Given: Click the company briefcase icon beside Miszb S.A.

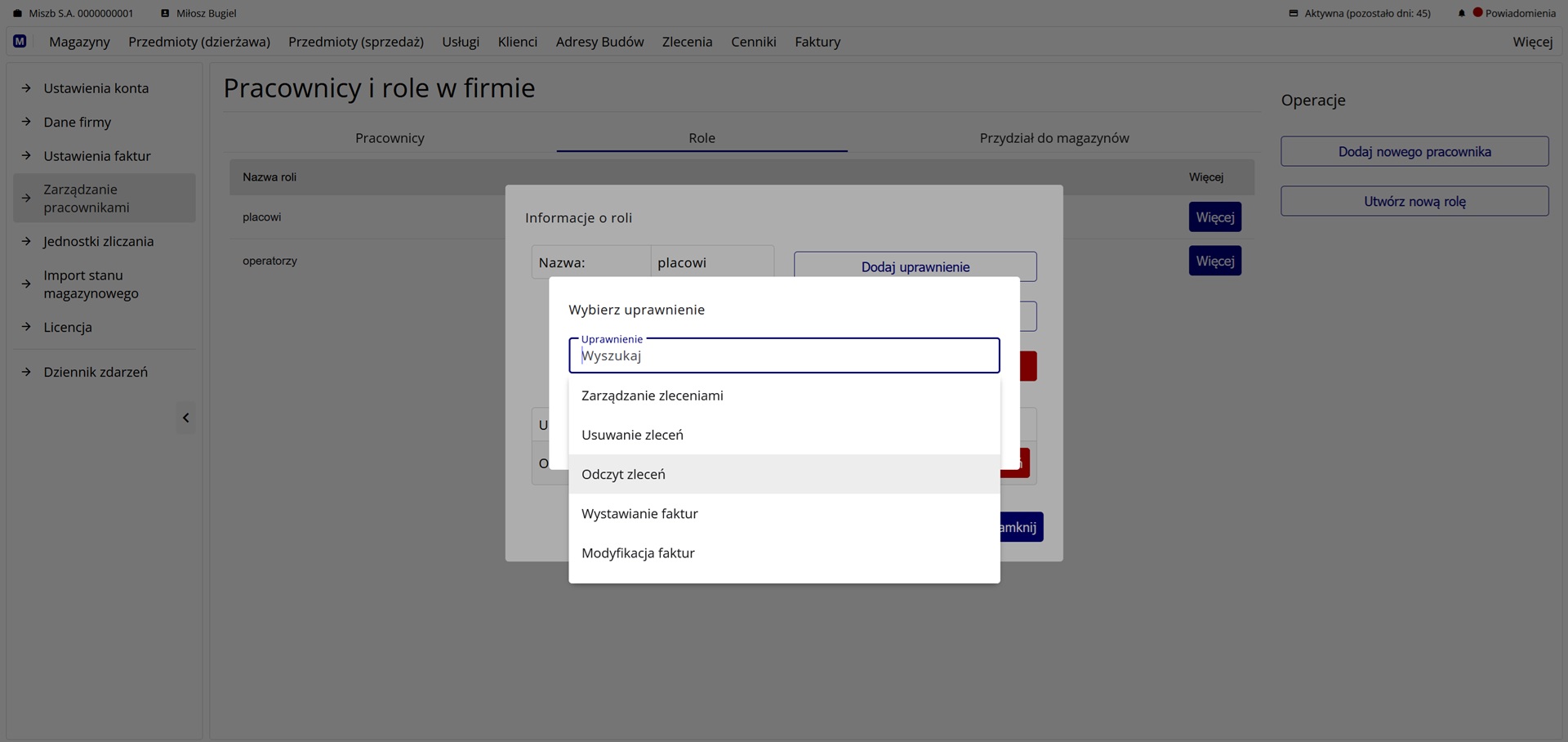Looking at the screenshot, I should (x=17, y=13).
